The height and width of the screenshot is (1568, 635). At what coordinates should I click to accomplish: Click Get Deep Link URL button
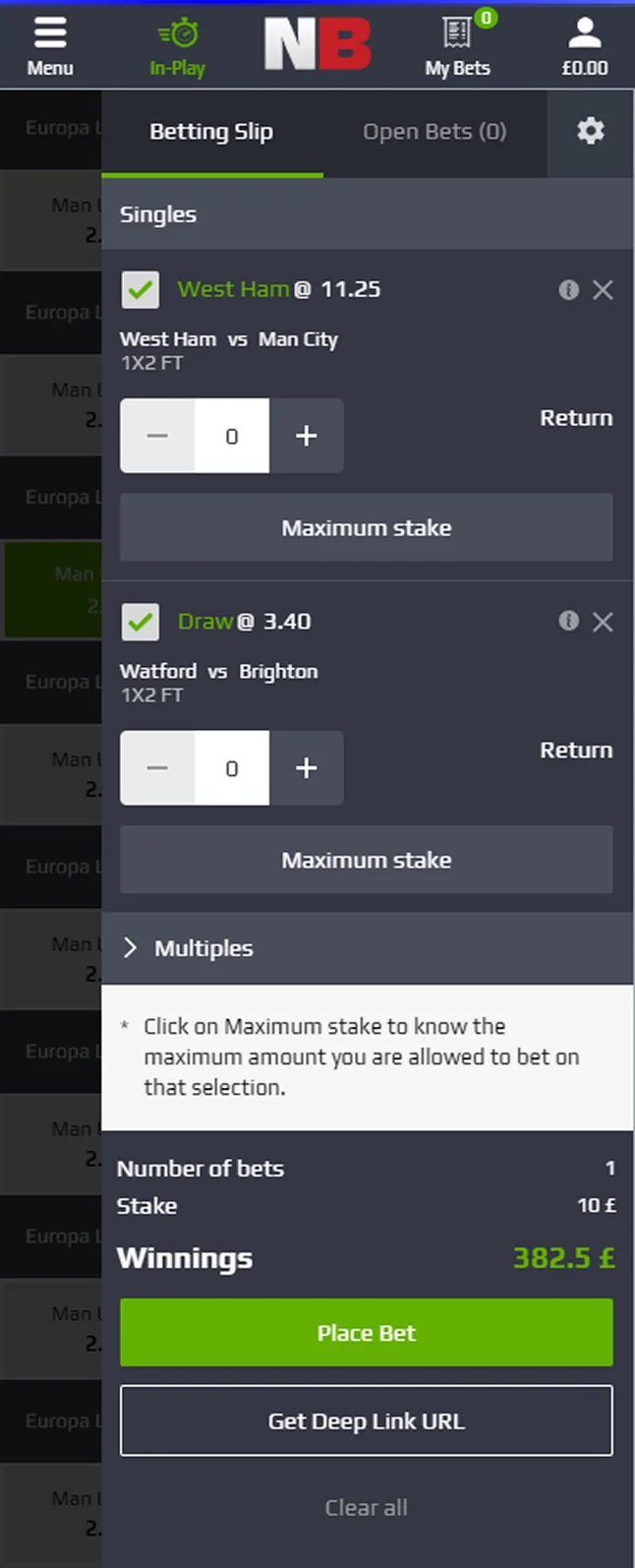366,1420
